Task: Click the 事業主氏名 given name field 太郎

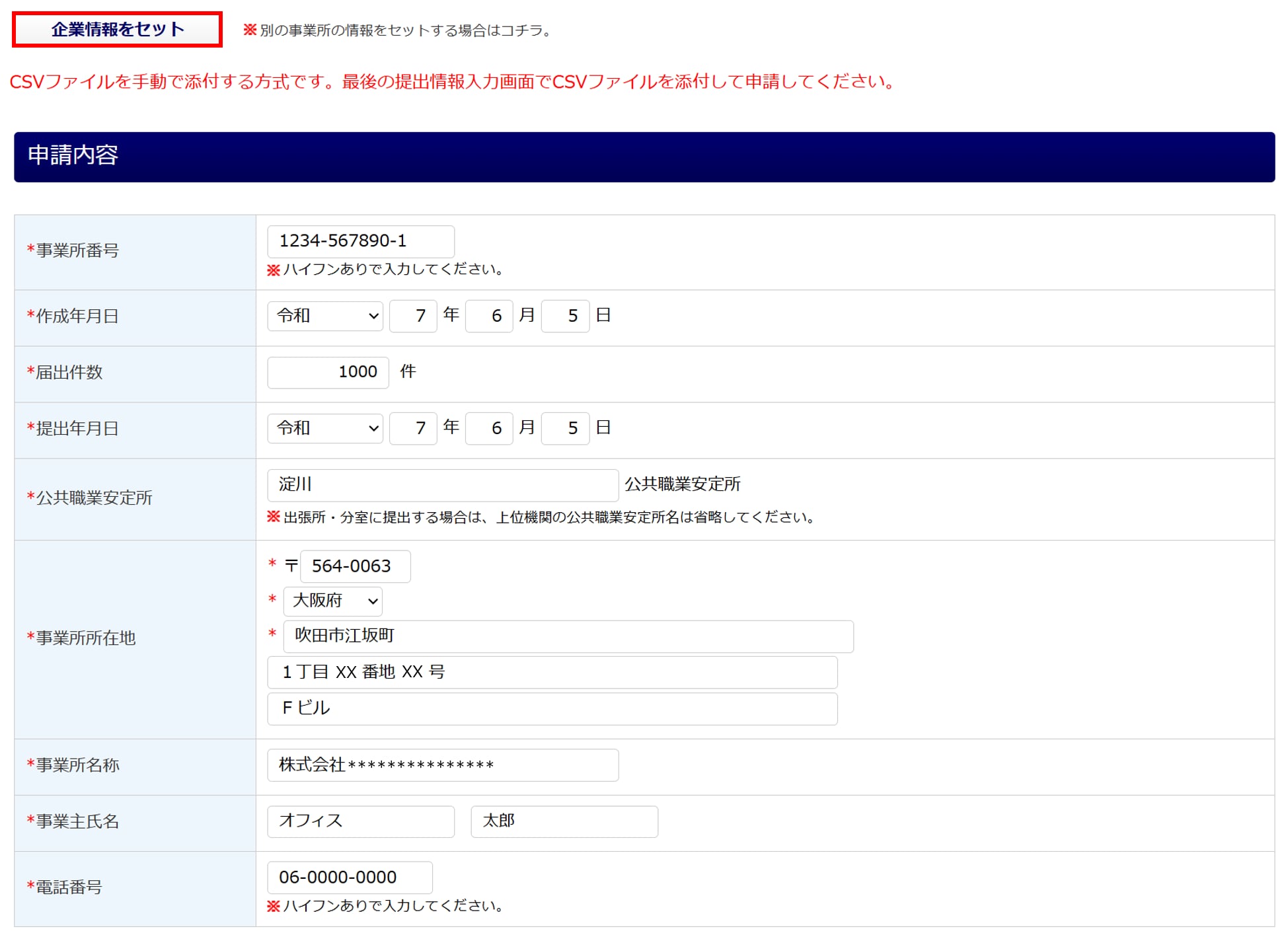Action: 564,821
